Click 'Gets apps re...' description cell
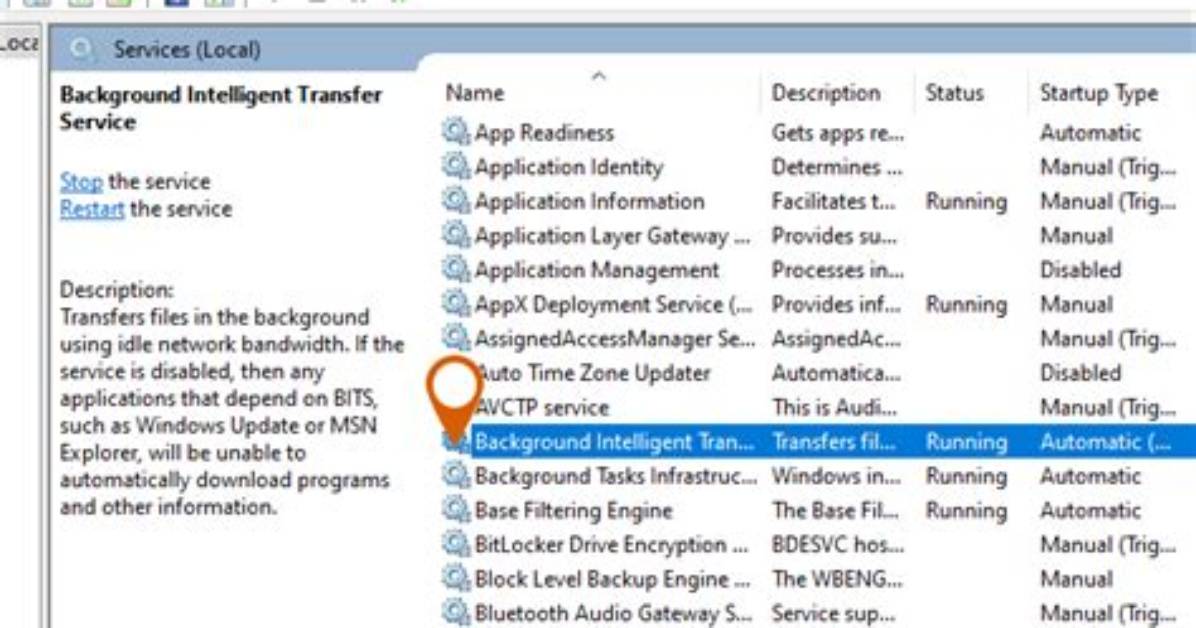The height and width of the screenshot is (628, 1196). tap(838, 133)
